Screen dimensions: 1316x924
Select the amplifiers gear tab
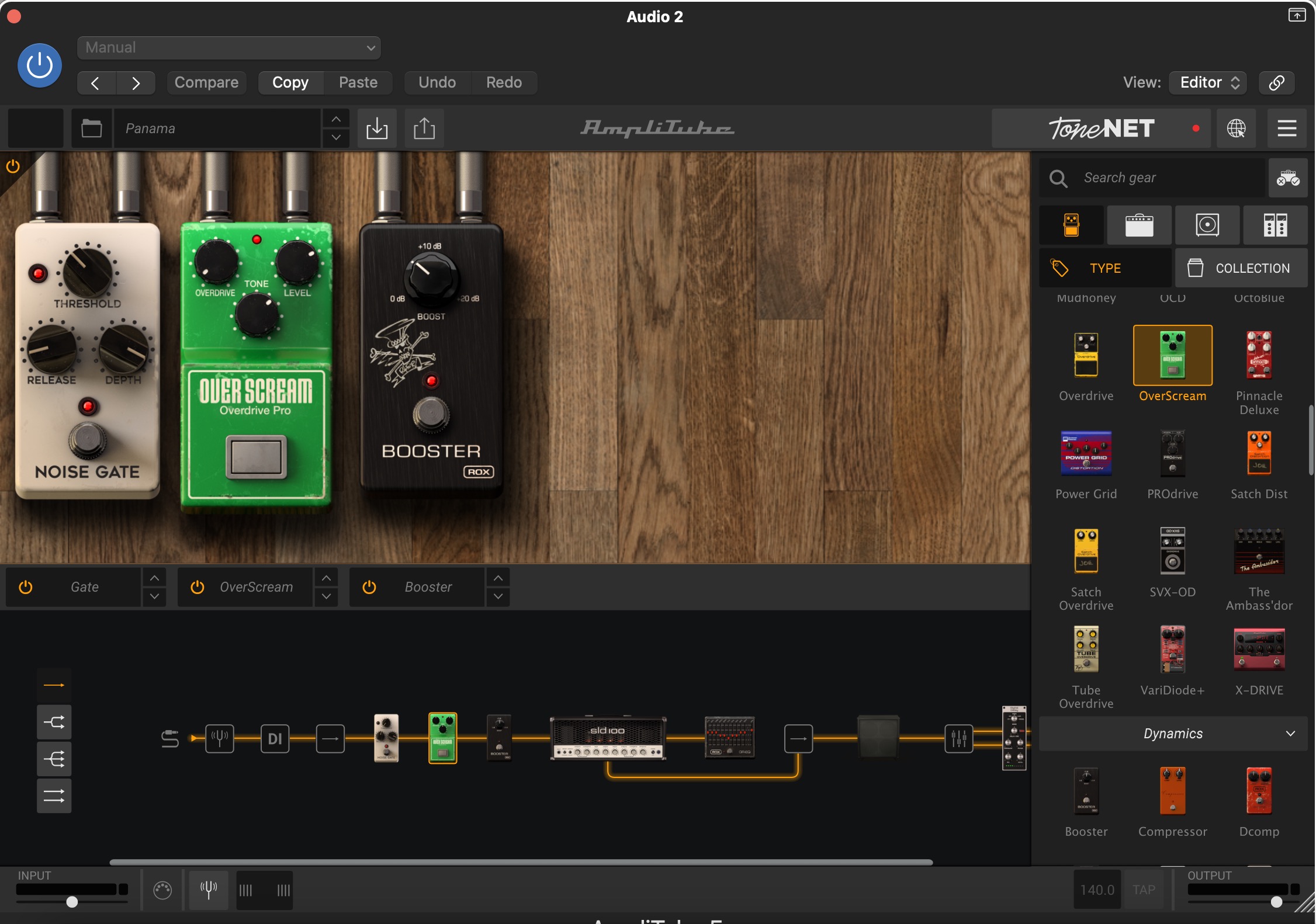tap(1140, 225)
